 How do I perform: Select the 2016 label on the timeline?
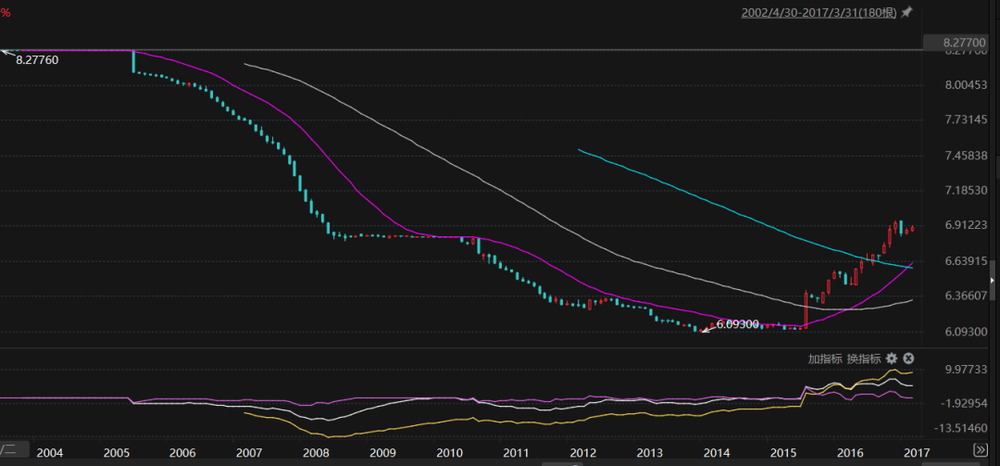click(x=849, y=453)
